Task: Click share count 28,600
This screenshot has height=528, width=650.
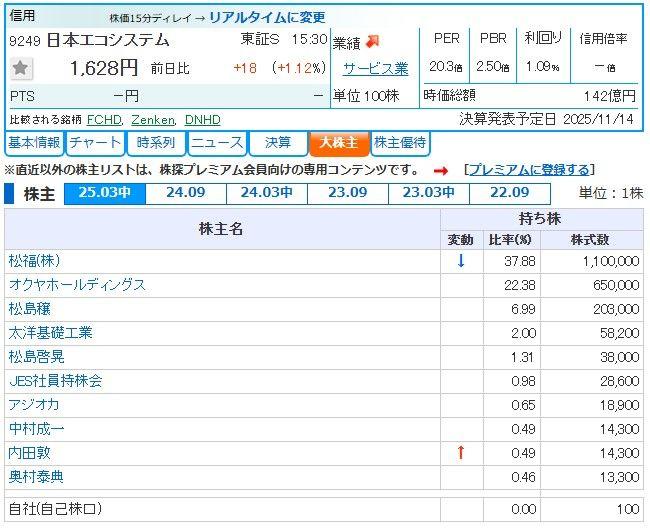Action: click(x=619, y=381)
